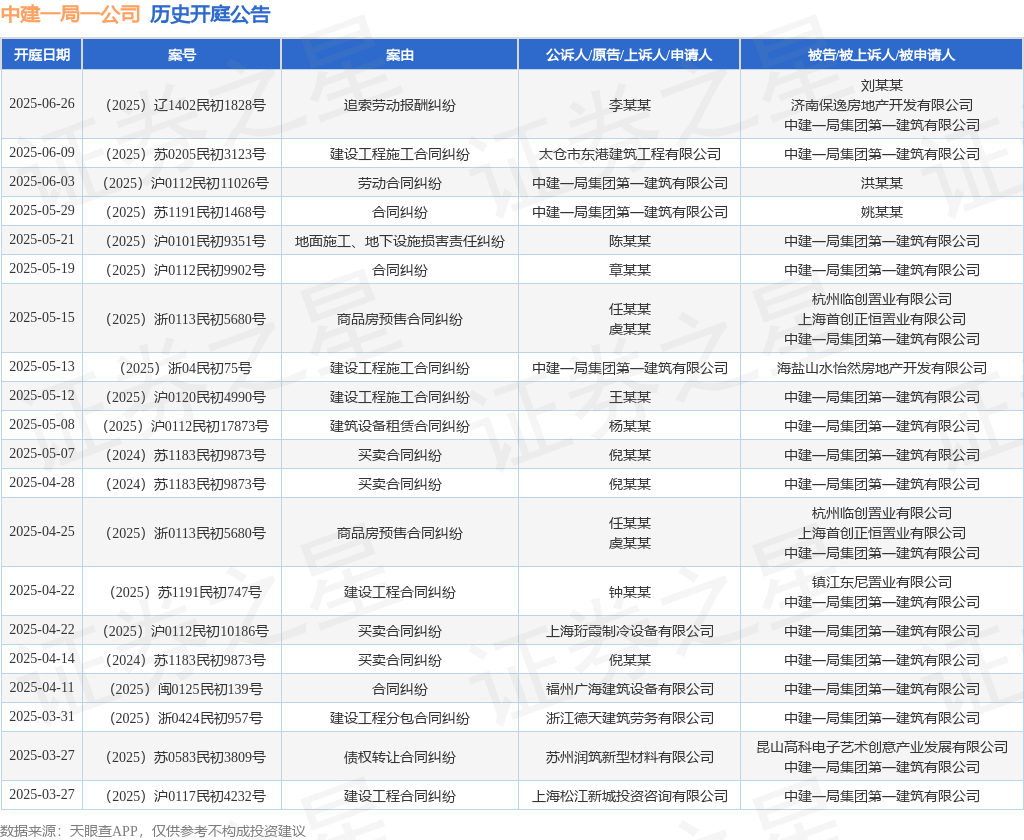Click plaintiff 陈某某
Screen dimensions: 1024x840
(630, 241)
